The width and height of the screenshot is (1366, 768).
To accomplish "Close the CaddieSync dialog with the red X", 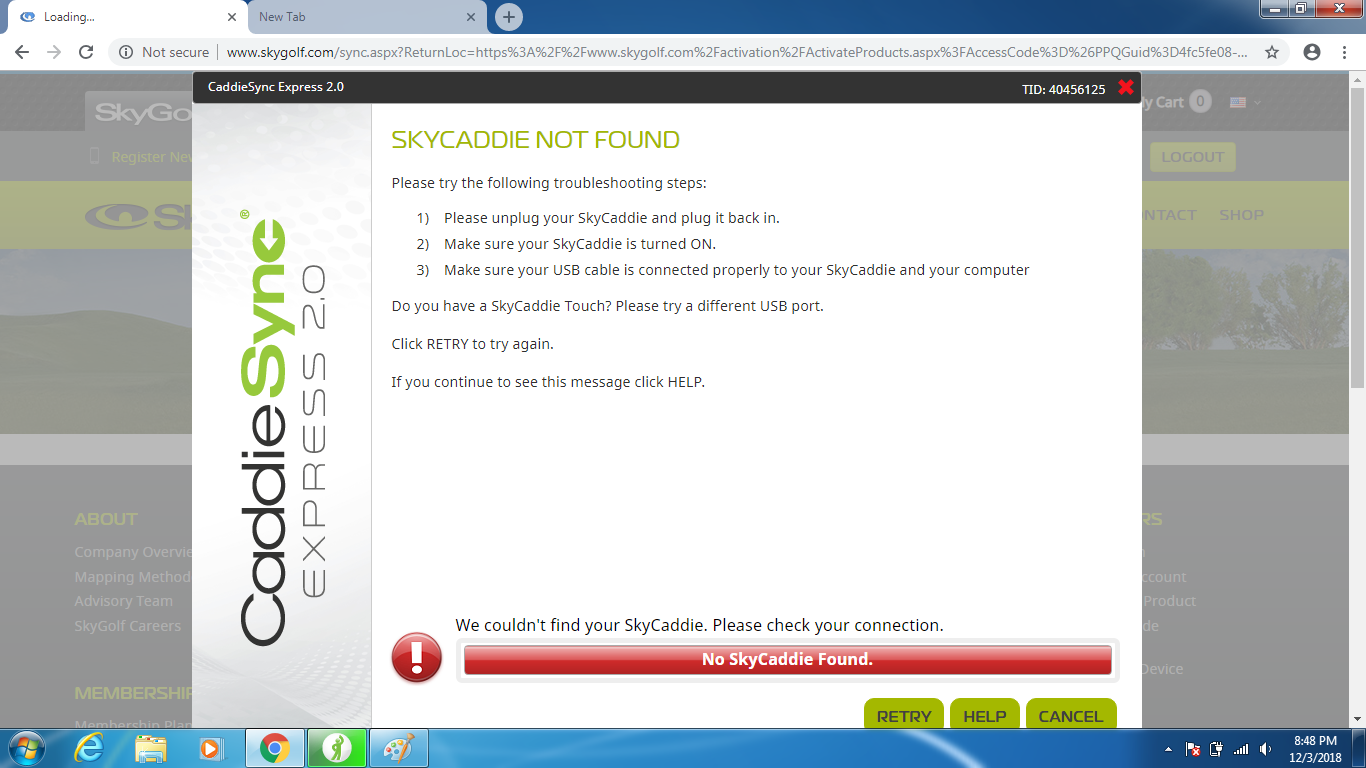I will tap(1125, 88).
